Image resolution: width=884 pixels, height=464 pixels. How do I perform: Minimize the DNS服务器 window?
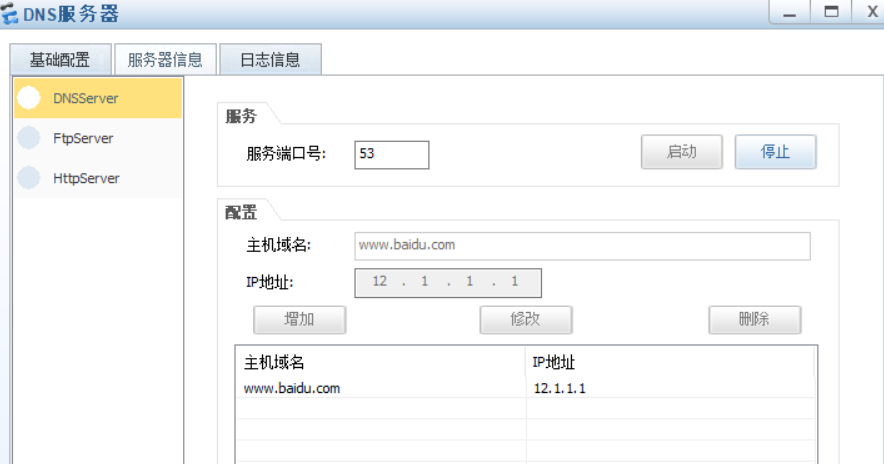789,12
